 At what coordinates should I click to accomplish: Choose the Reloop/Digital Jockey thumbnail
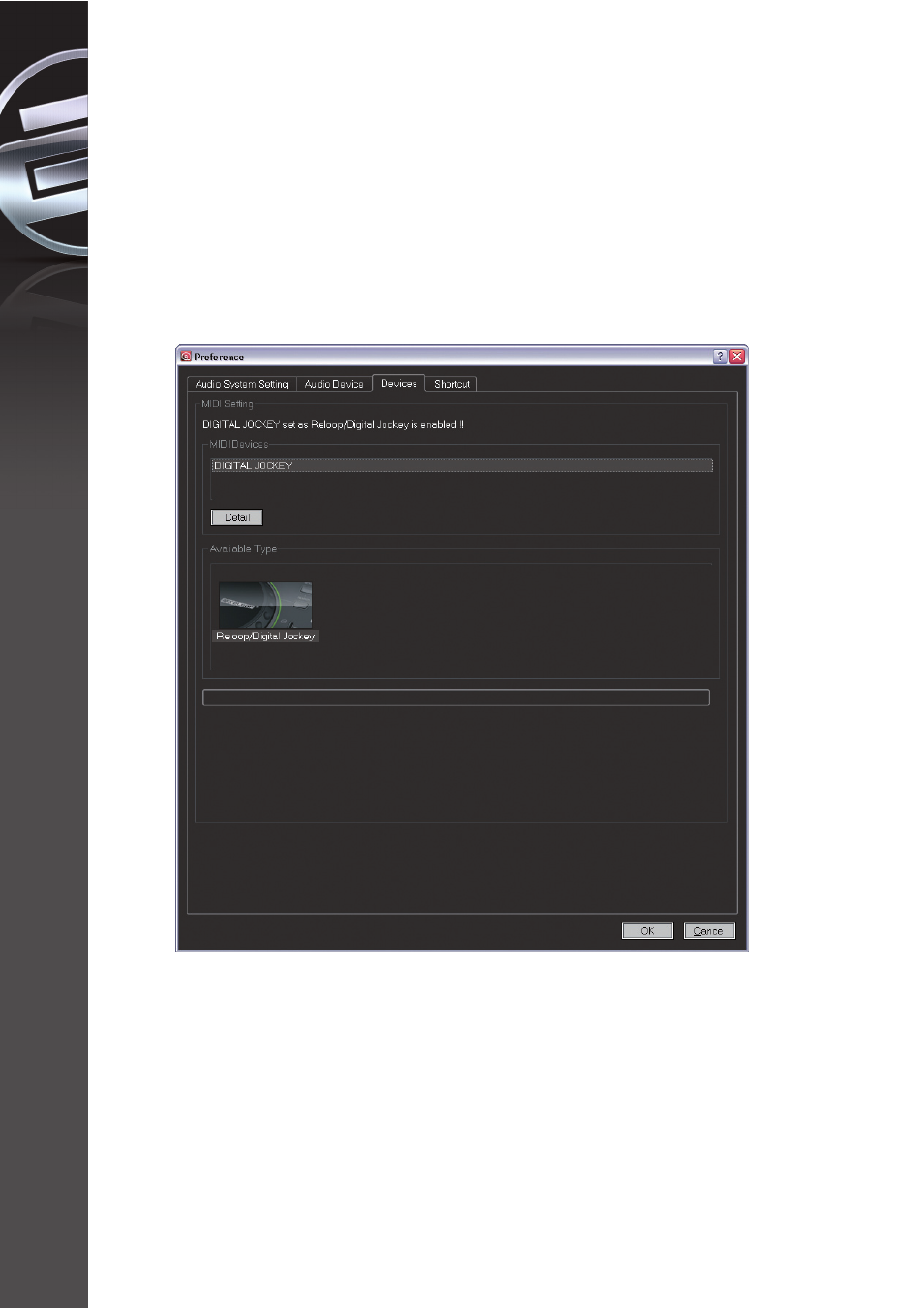[x=265, y=606]
